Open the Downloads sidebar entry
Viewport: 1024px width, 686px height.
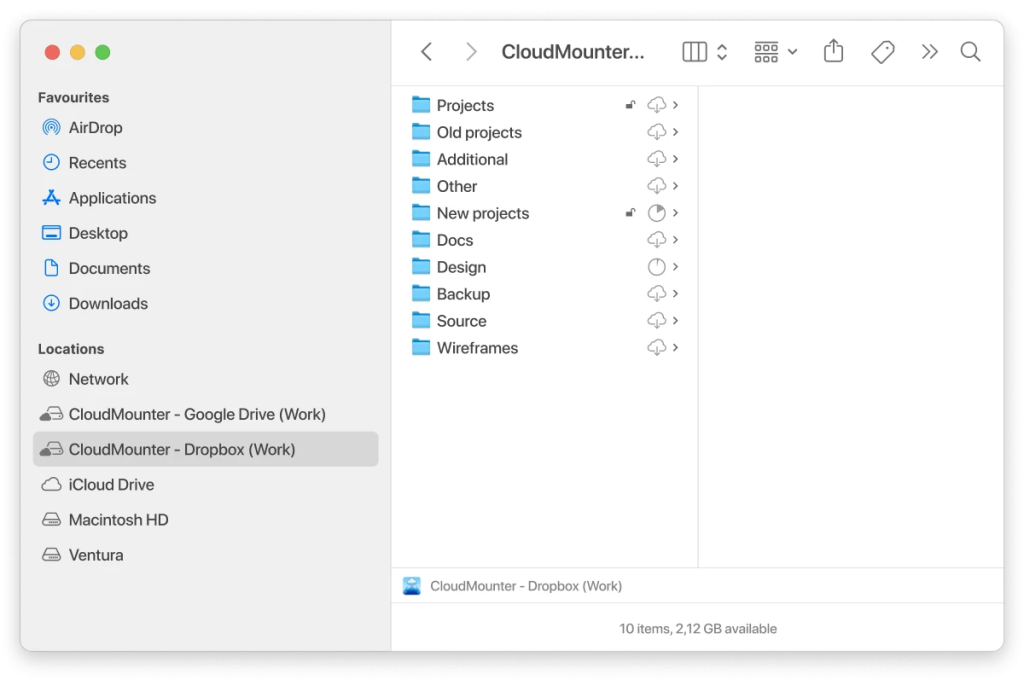[x=108, y=303]
